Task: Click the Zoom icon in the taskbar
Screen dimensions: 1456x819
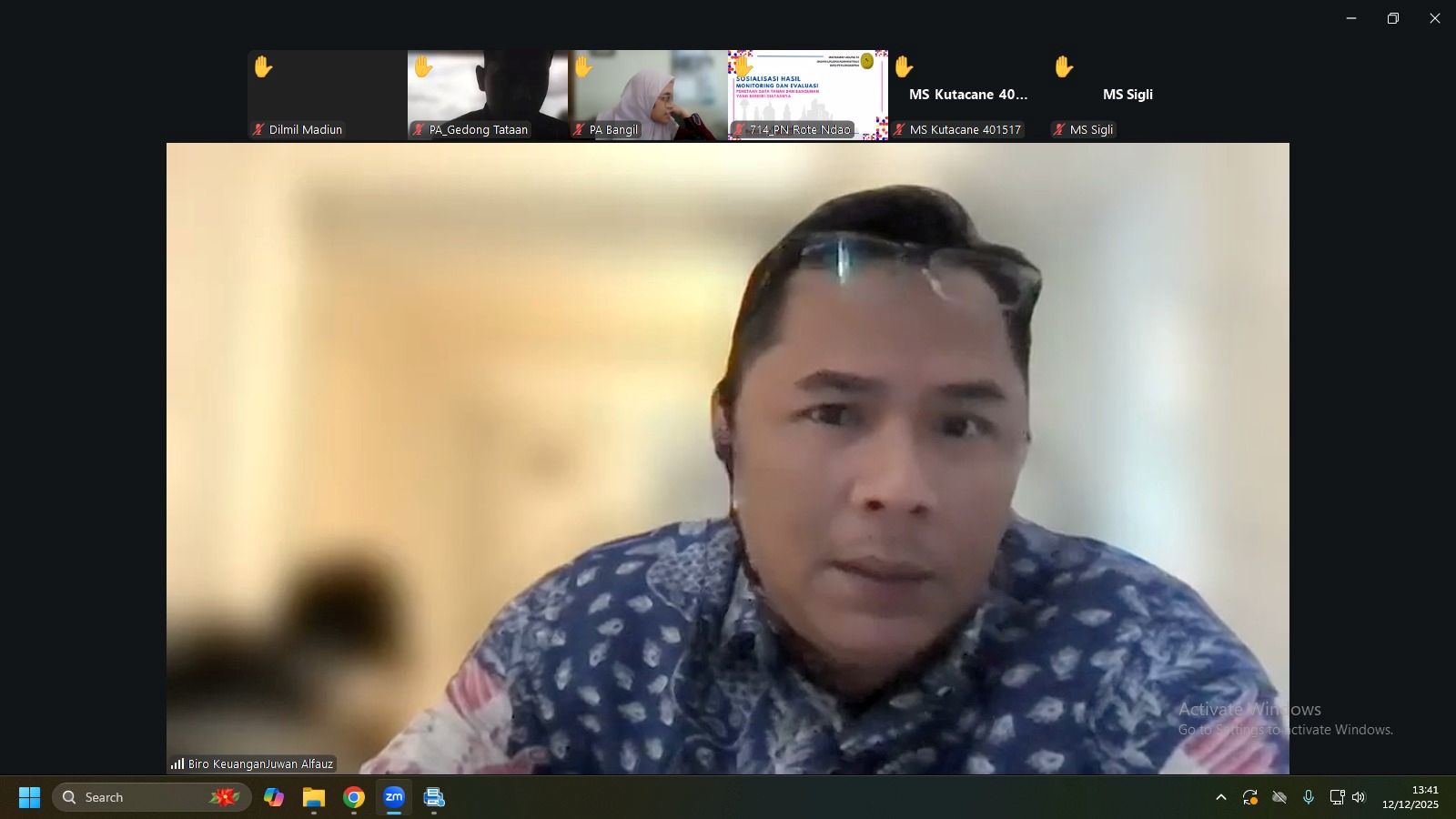Action: [394, 797]
